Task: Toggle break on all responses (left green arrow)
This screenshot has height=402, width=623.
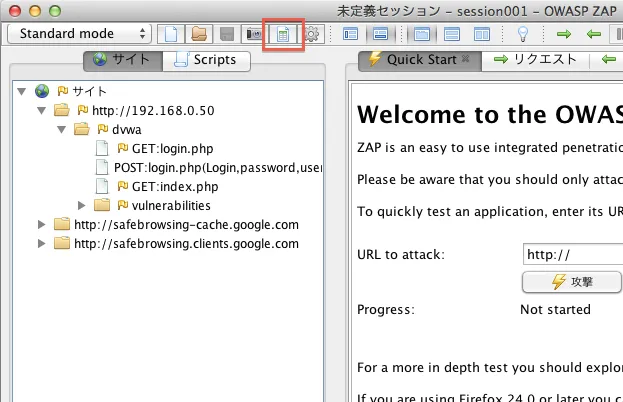Action: tap(594, 34)
